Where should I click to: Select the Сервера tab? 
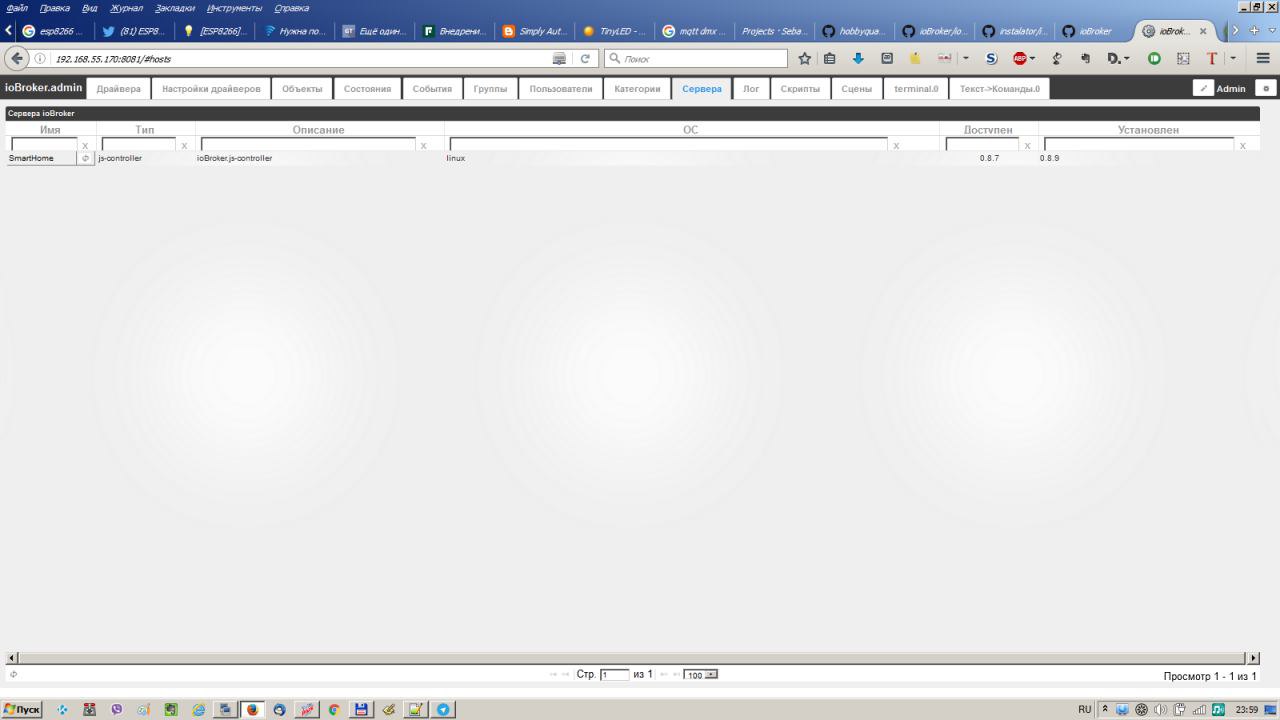pyautogui.click(x=702, y=89)
